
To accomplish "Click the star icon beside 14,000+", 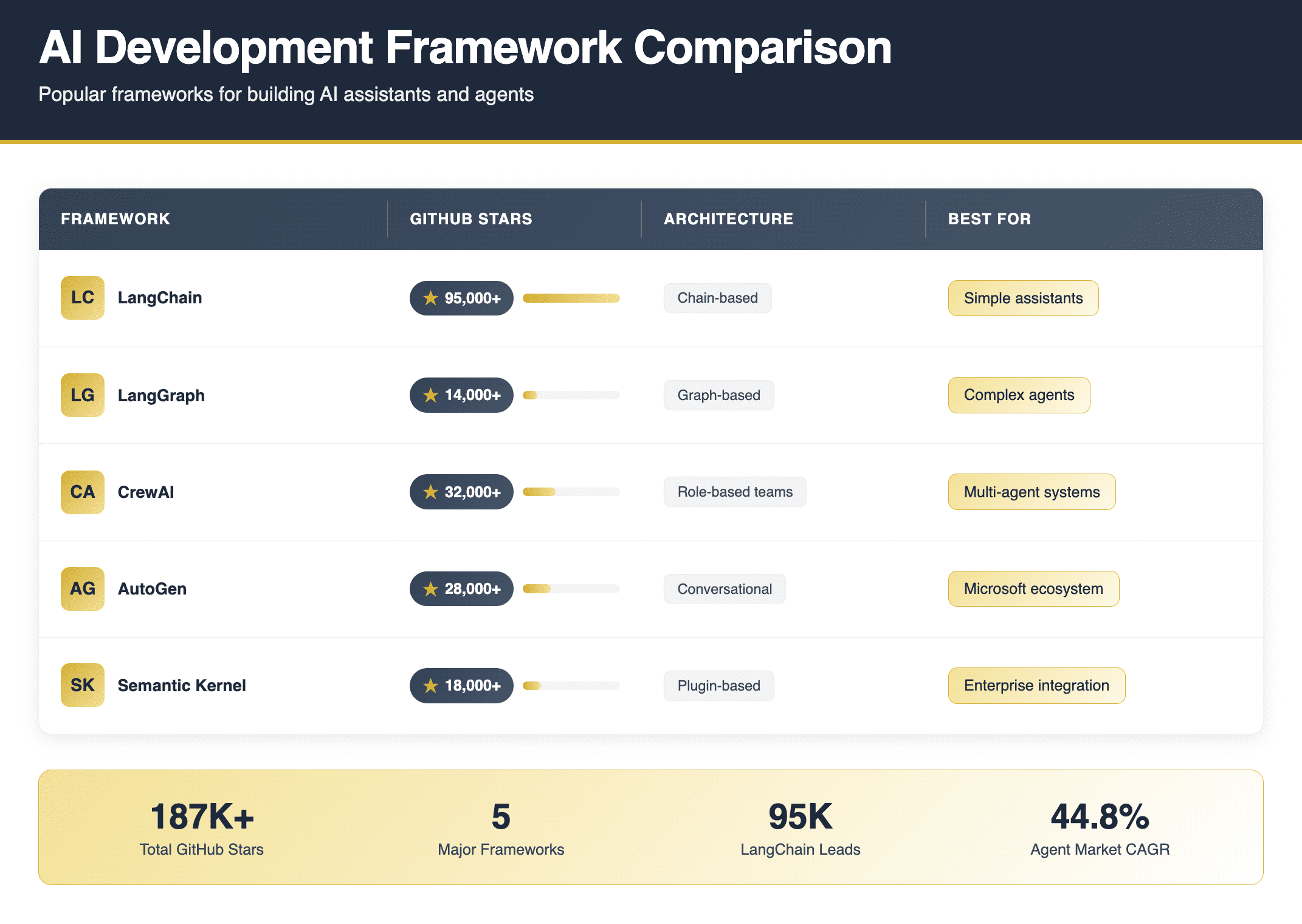I will coord(430,395).
